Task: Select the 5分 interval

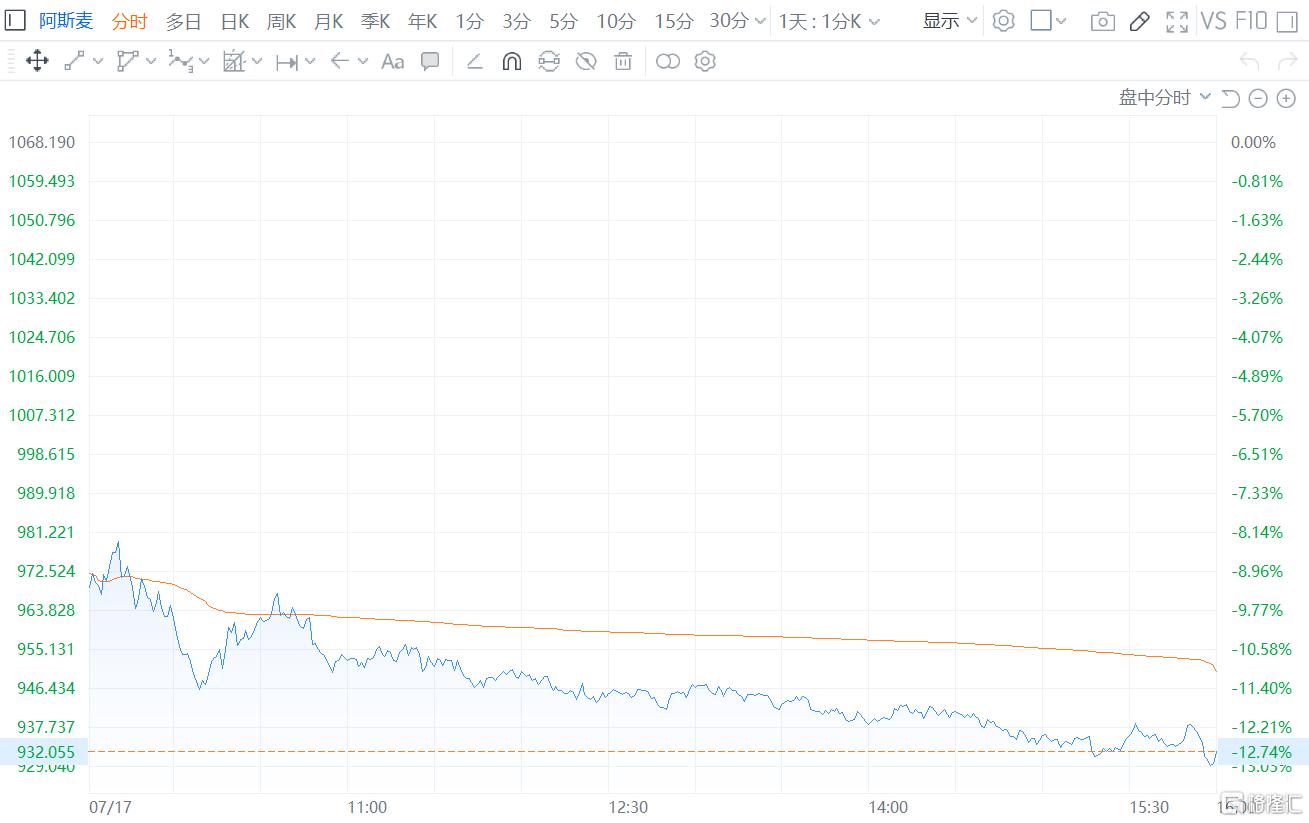Action: (563, 21)
